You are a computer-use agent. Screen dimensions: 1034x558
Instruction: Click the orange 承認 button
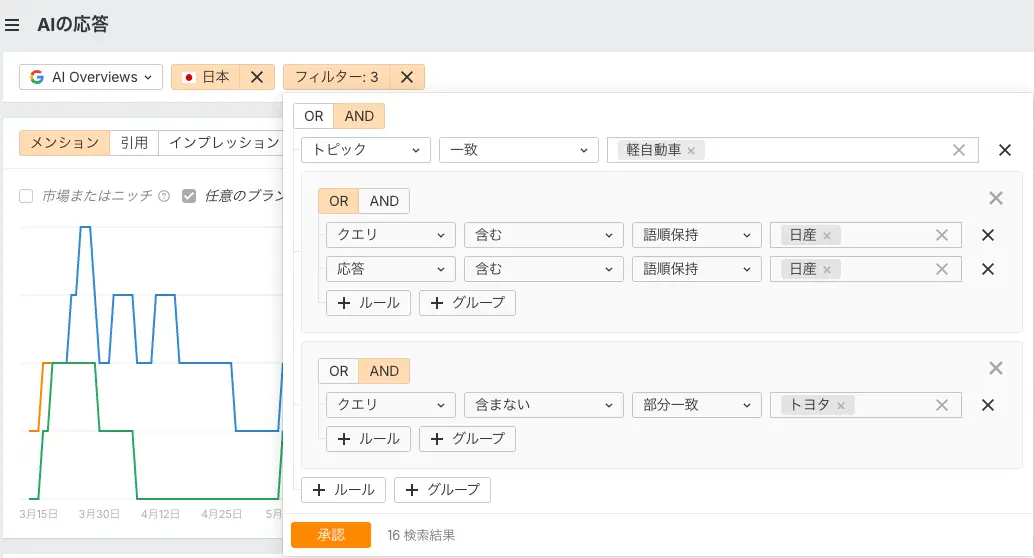tap(331, 535)
